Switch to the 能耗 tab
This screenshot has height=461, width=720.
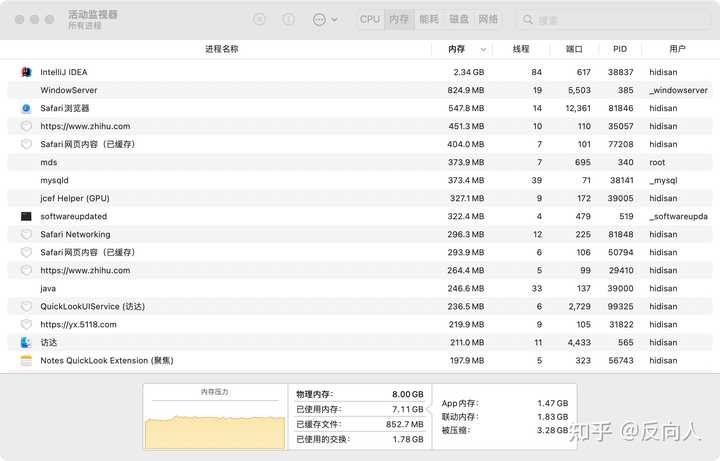coord(429,19)
